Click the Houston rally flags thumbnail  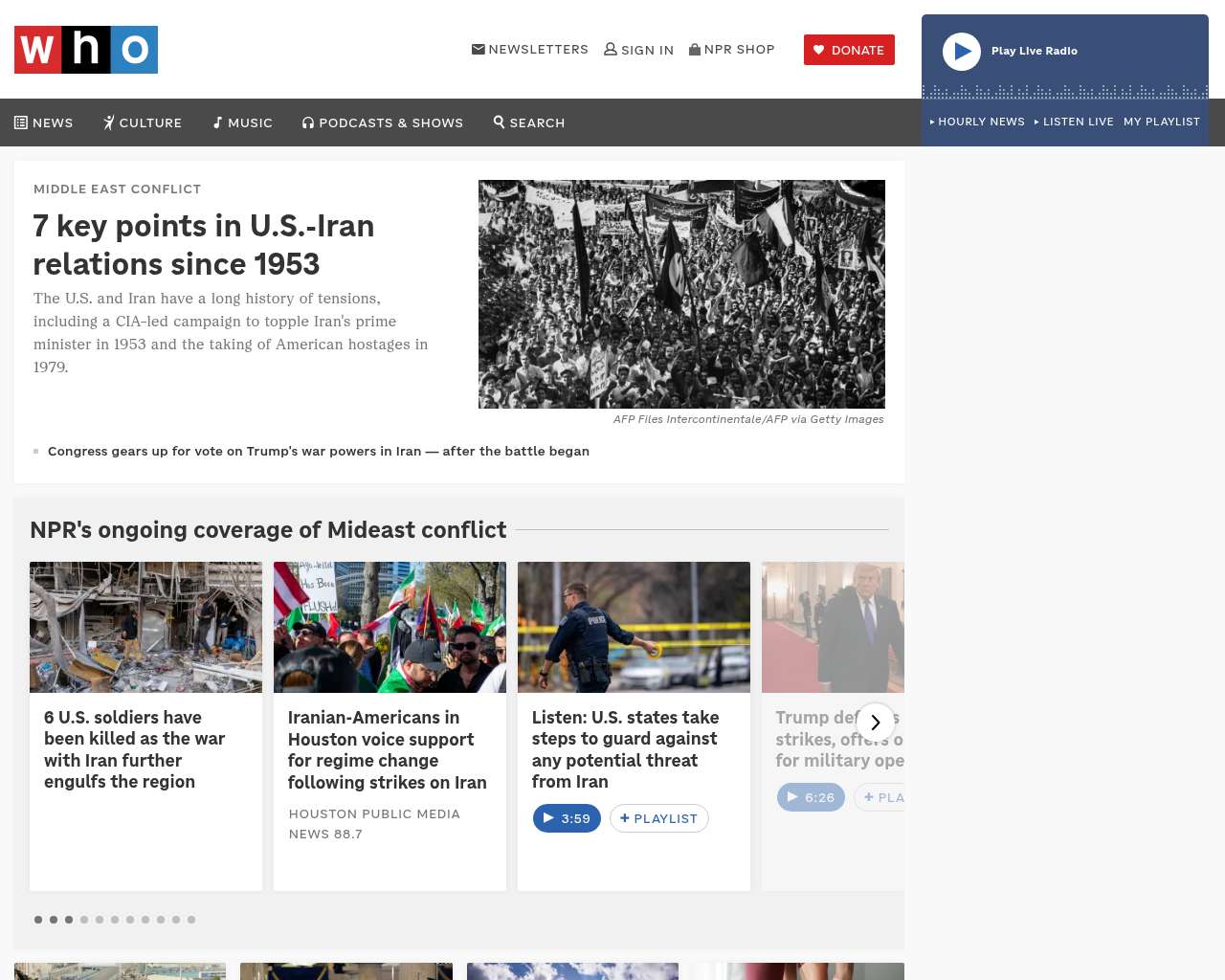pyautogui.click(x=390, y=627)
